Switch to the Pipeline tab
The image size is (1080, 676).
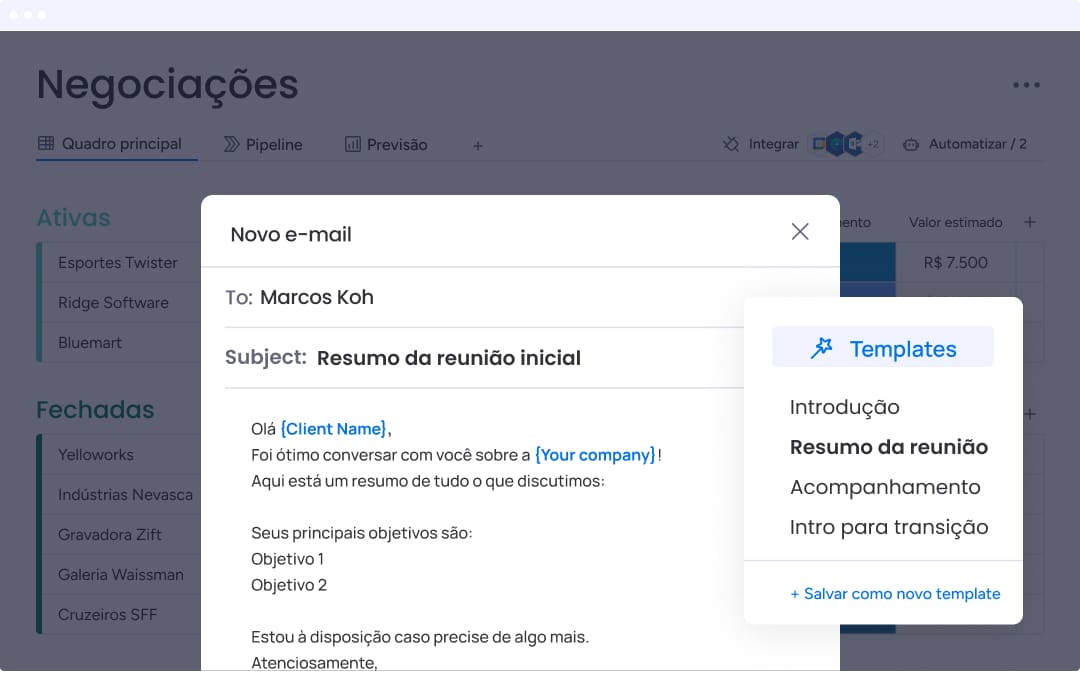tap(272, 144)
